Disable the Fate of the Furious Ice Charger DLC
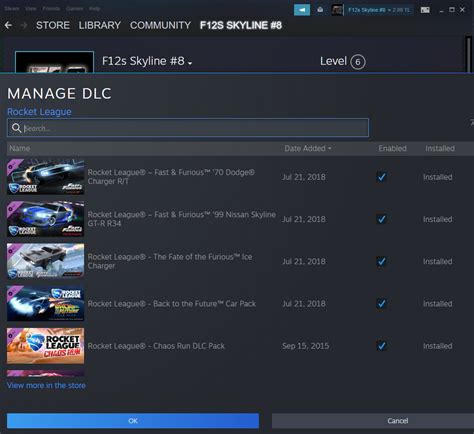 [x=381, y=261]
